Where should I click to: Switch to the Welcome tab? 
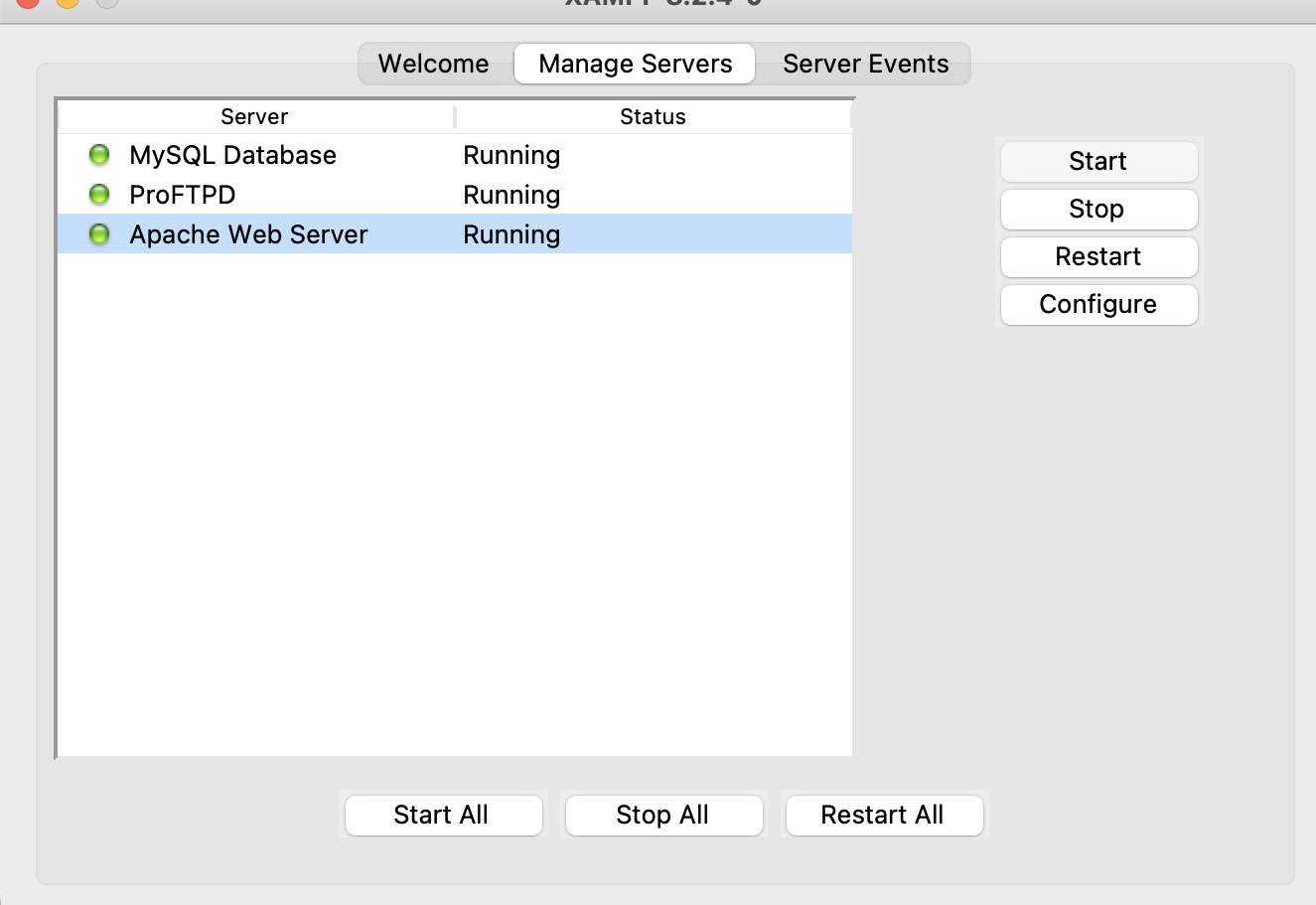434,64
